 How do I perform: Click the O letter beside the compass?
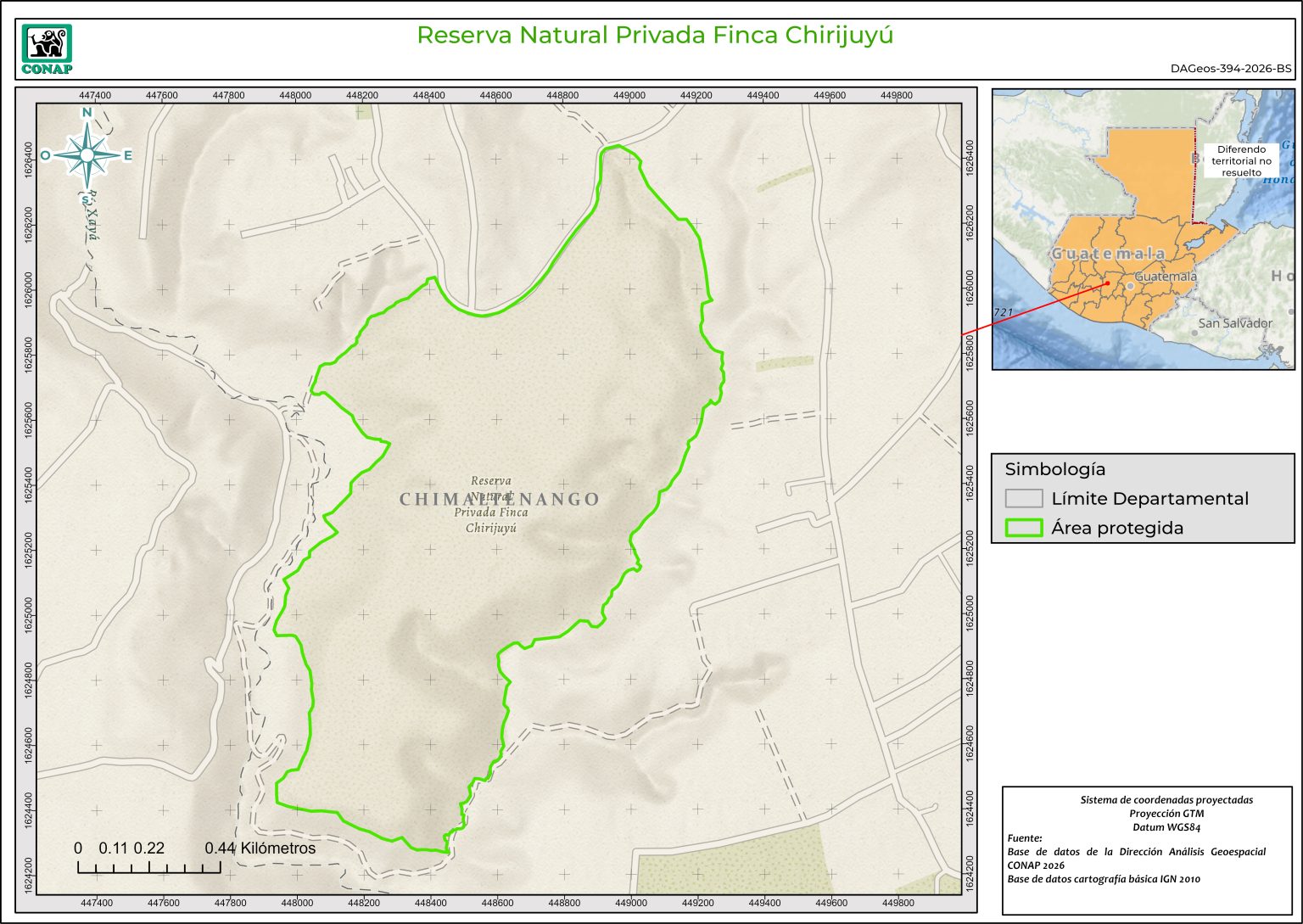[45, 155]
